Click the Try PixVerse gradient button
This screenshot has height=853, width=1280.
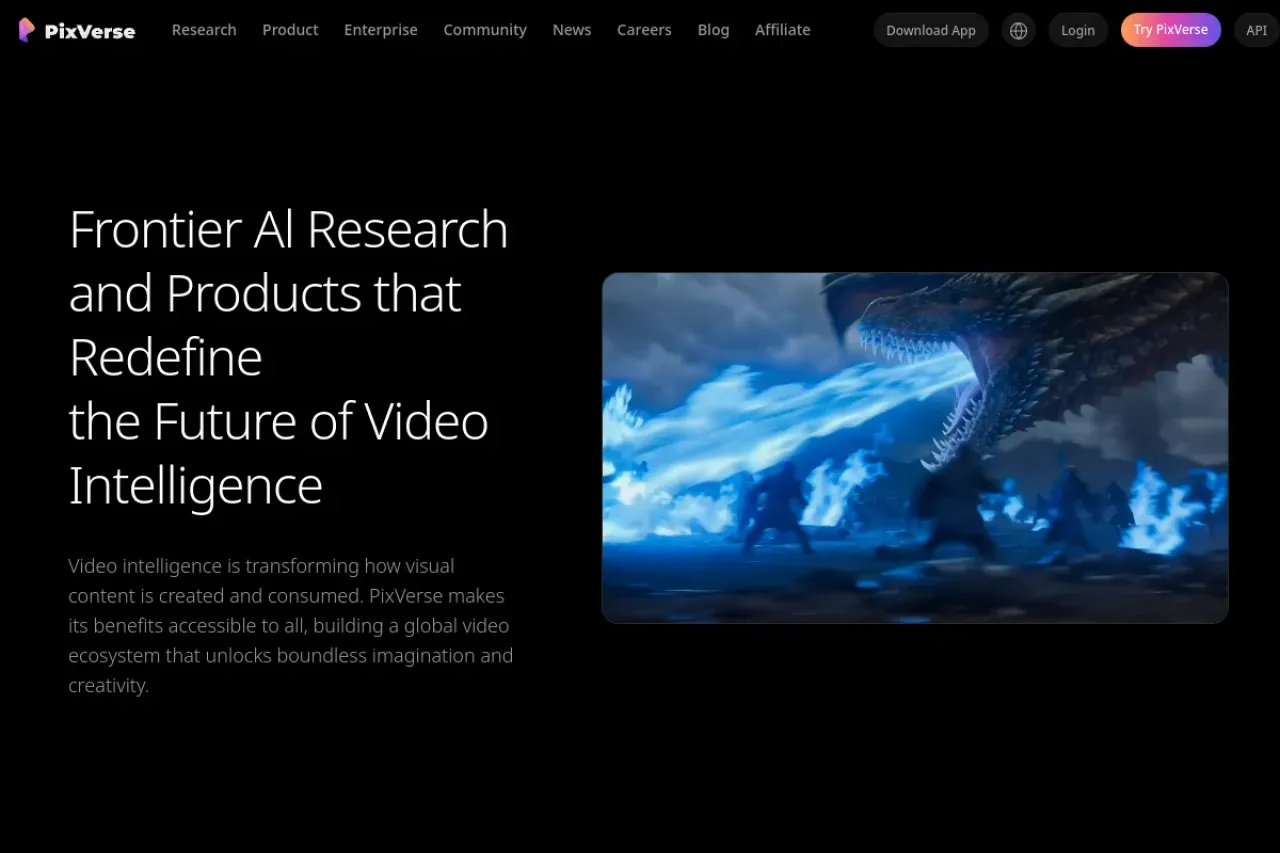[1171, 30]
